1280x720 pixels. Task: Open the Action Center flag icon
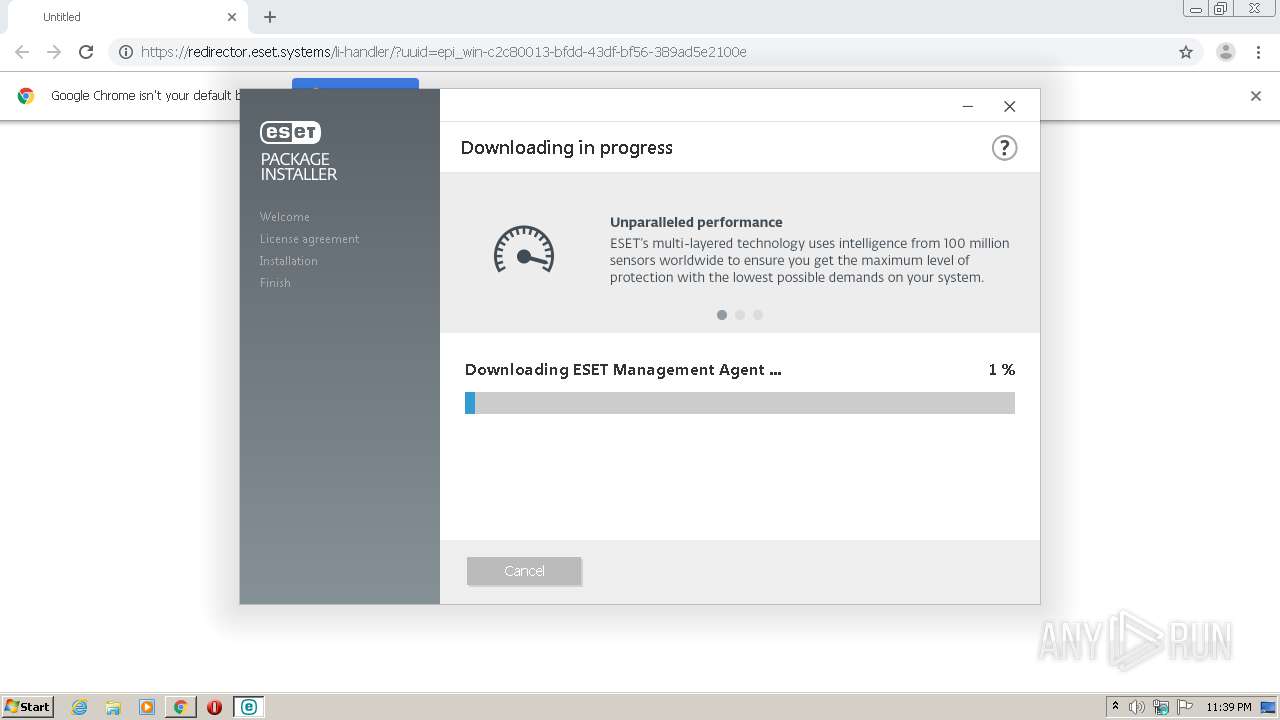tap(1185, 707)
